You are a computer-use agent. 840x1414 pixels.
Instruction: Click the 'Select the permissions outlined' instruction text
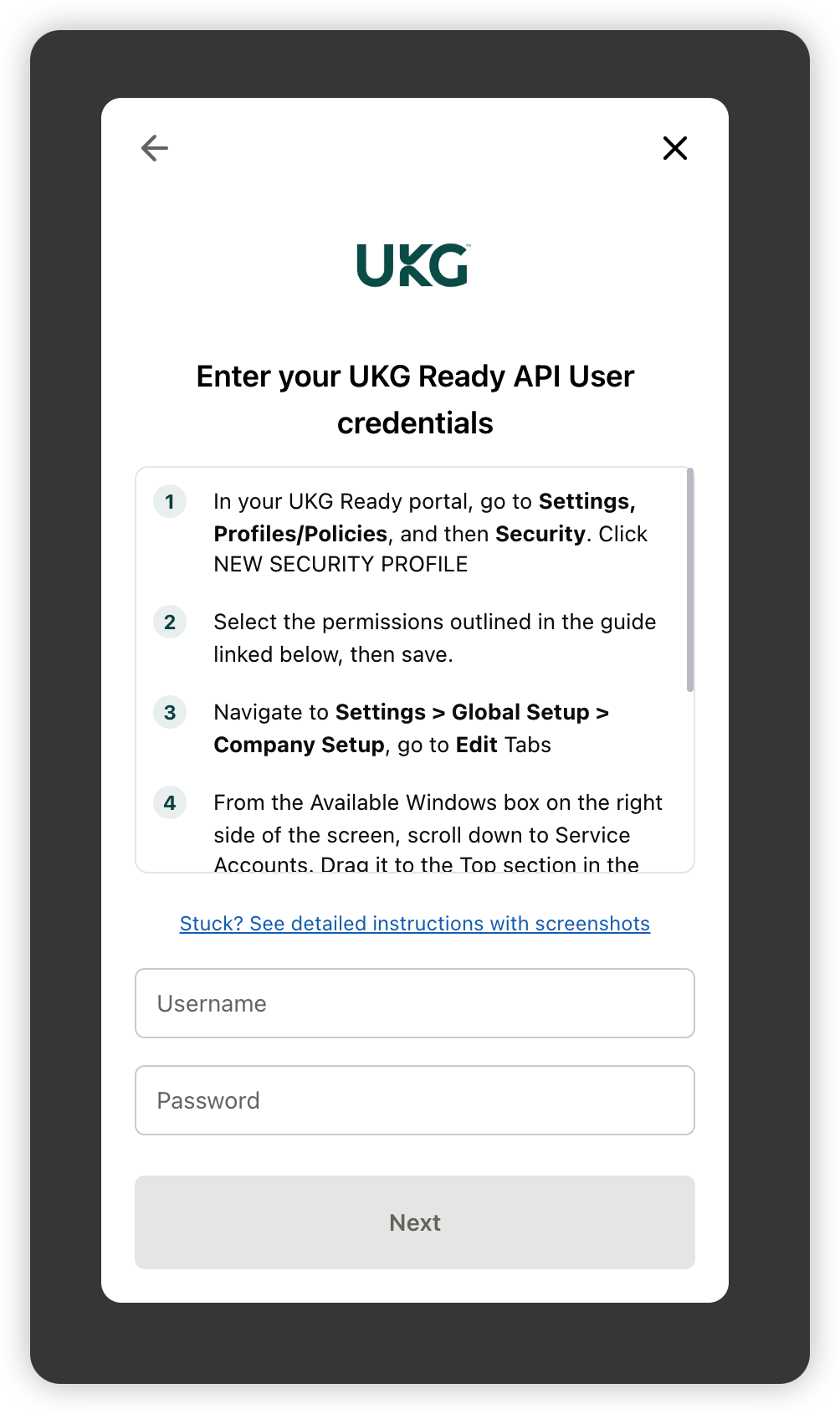coord(434,622)
